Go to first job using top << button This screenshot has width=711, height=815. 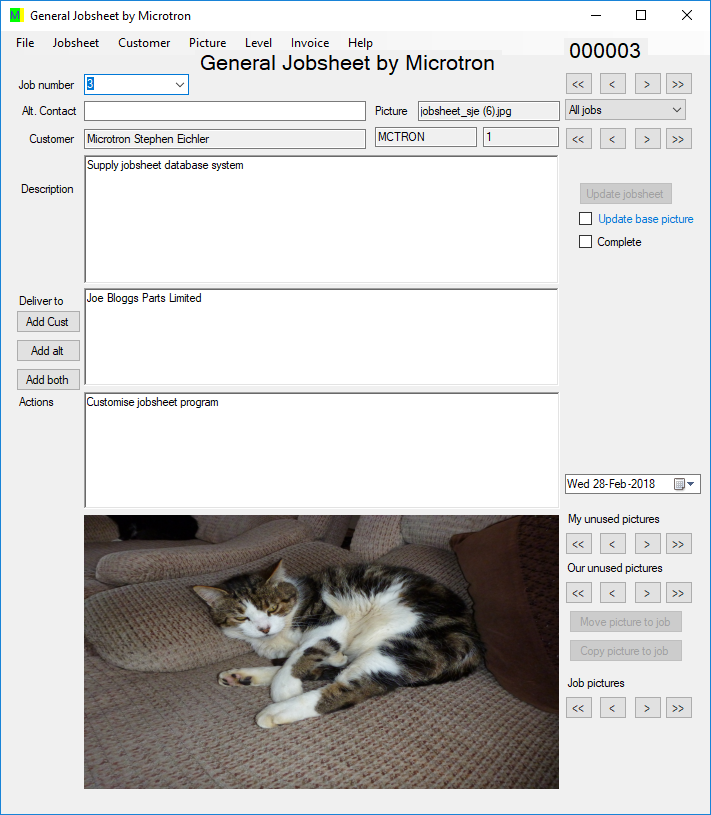[x=579, y=83]
